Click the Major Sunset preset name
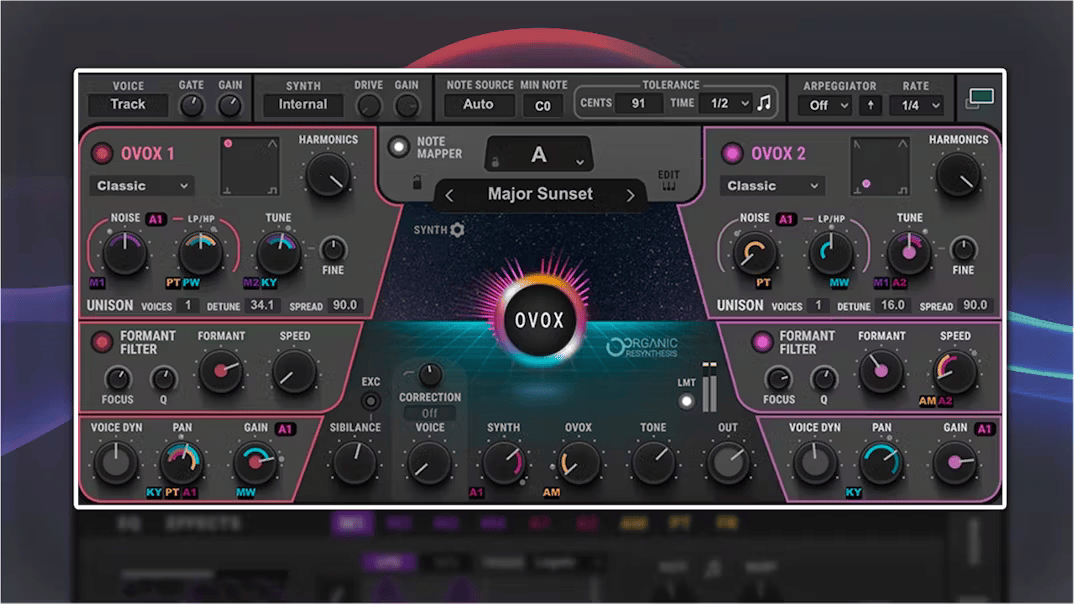Viewport: 1074px width, 604px height. click(540, 194)
